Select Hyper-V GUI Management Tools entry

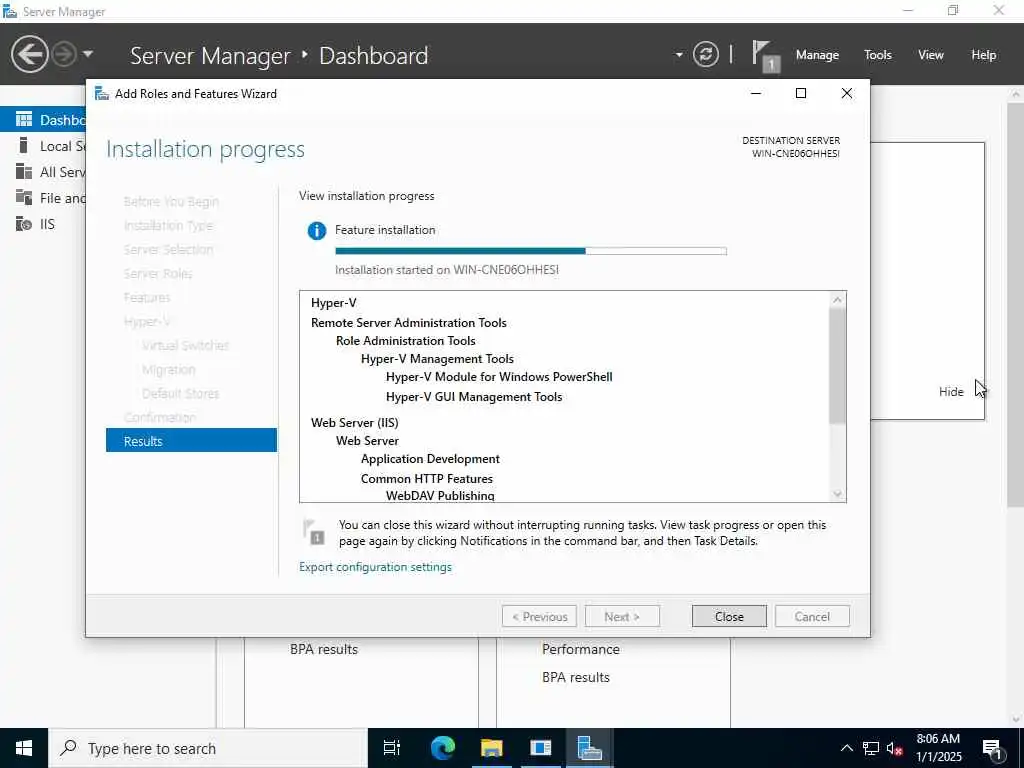coord(474,397)
